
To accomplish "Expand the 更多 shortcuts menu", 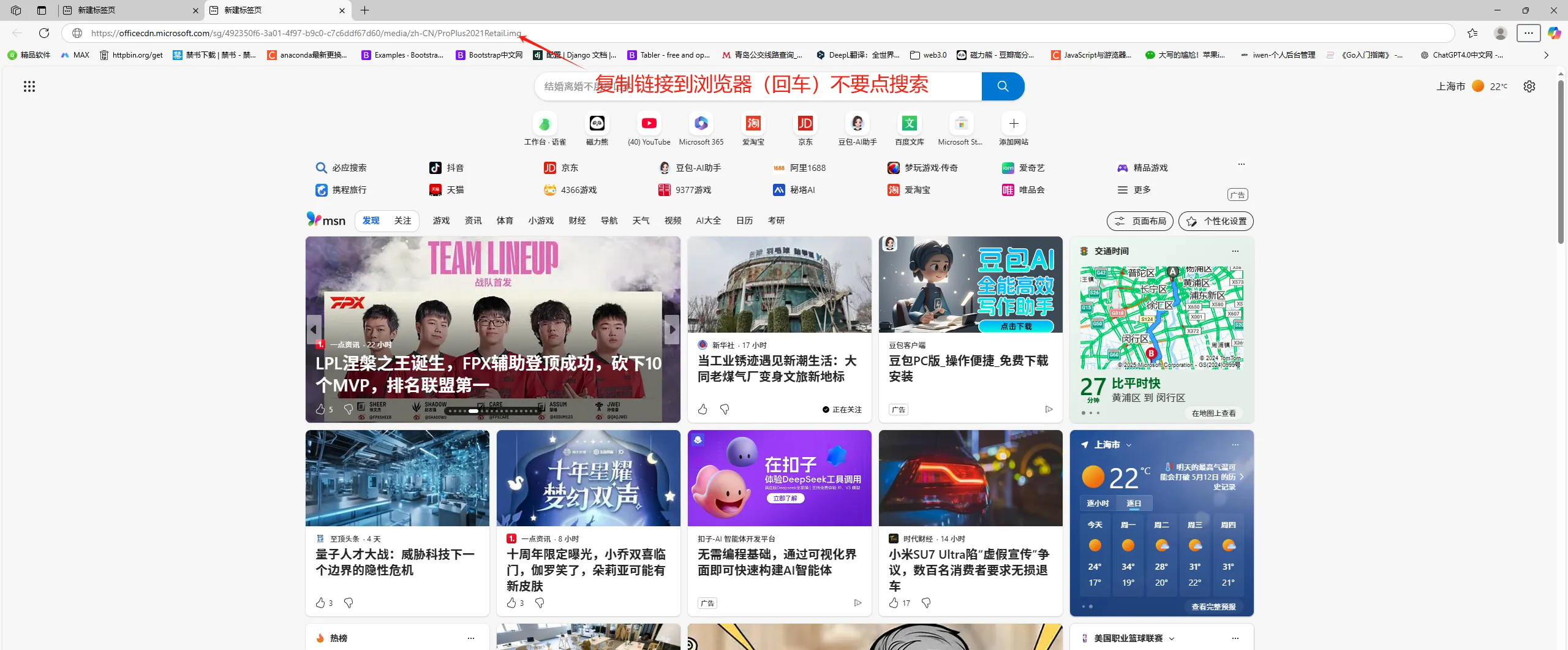I will (1136, 189).
